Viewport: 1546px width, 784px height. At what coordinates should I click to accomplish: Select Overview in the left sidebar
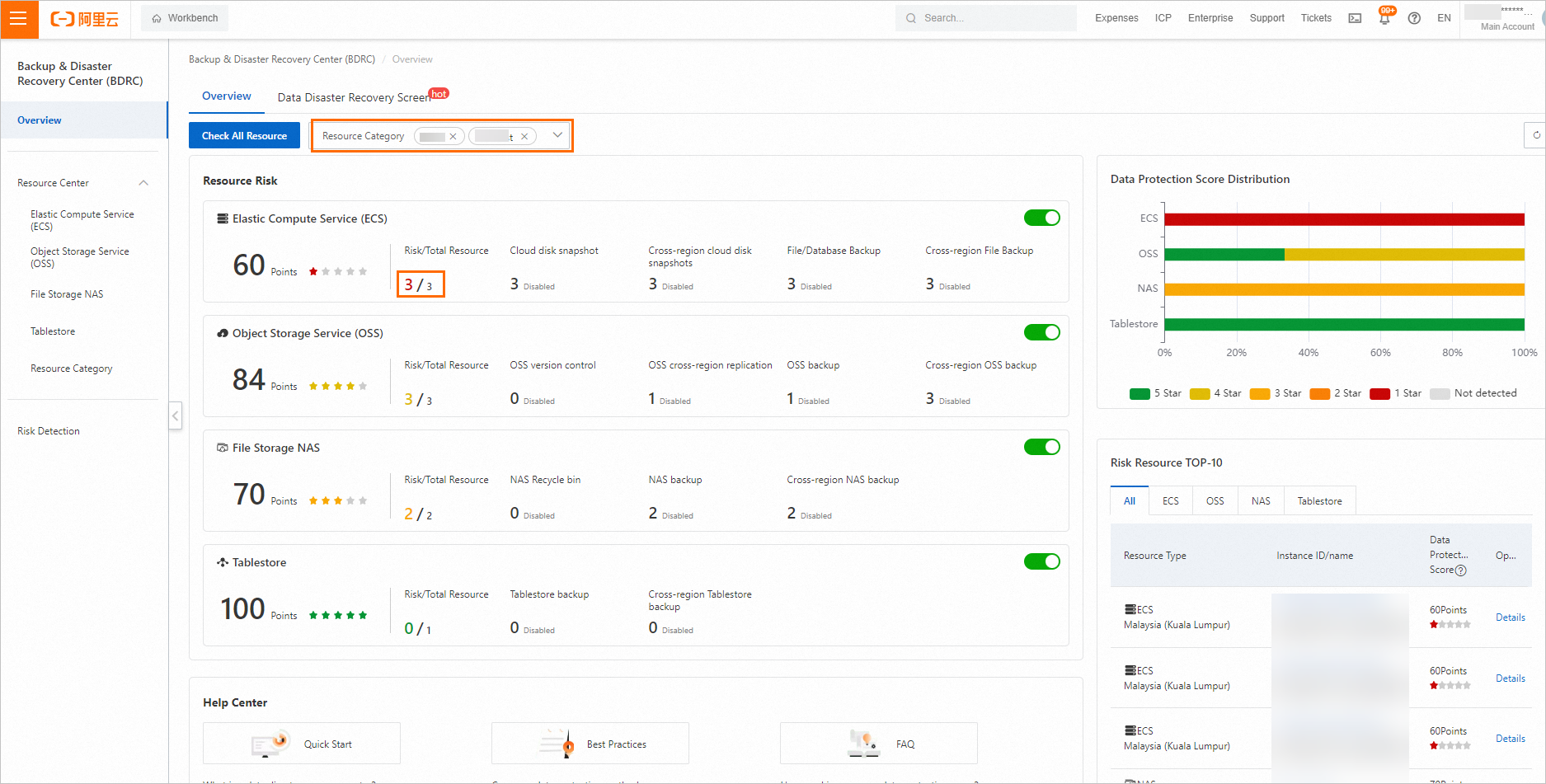[x=84, y=120]
